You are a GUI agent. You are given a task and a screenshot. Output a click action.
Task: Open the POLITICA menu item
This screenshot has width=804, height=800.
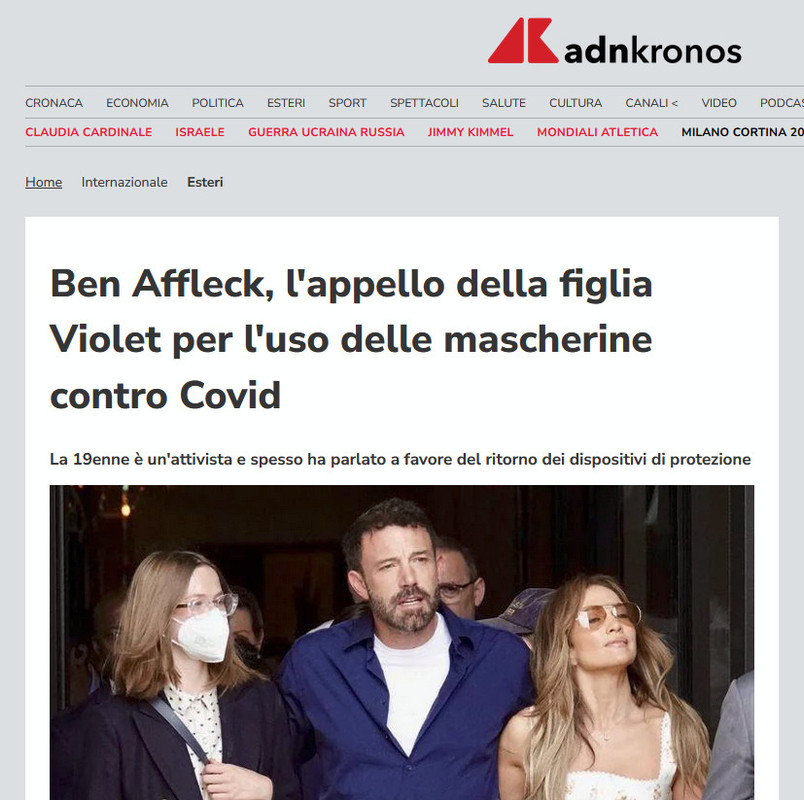(217, 103)
